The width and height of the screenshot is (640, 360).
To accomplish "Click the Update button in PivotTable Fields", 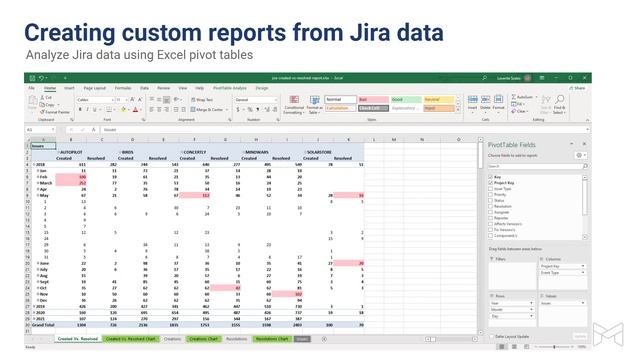I will pos(580,336).
